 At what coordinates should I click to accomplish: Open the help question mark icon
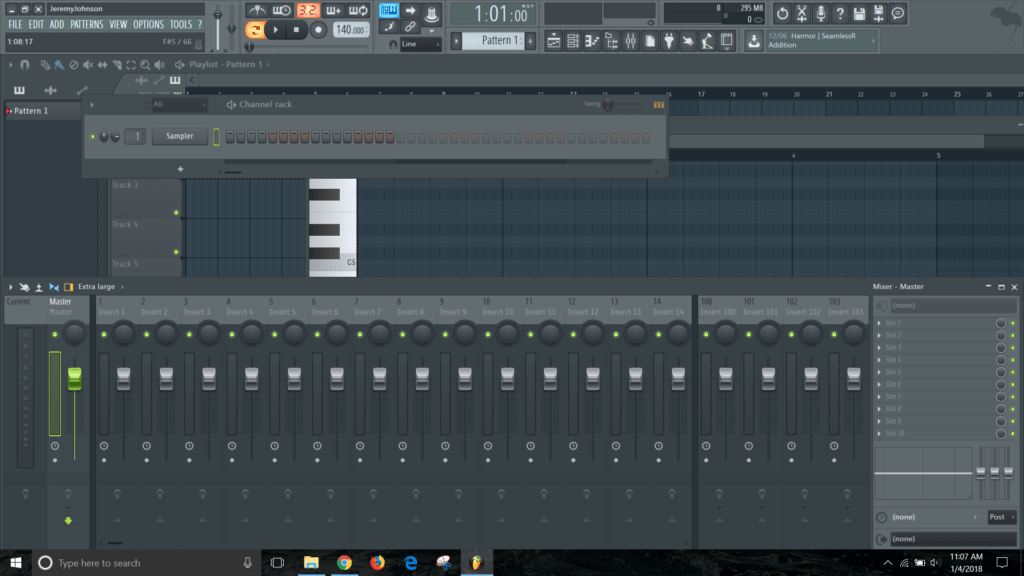[x=840, y=13]
